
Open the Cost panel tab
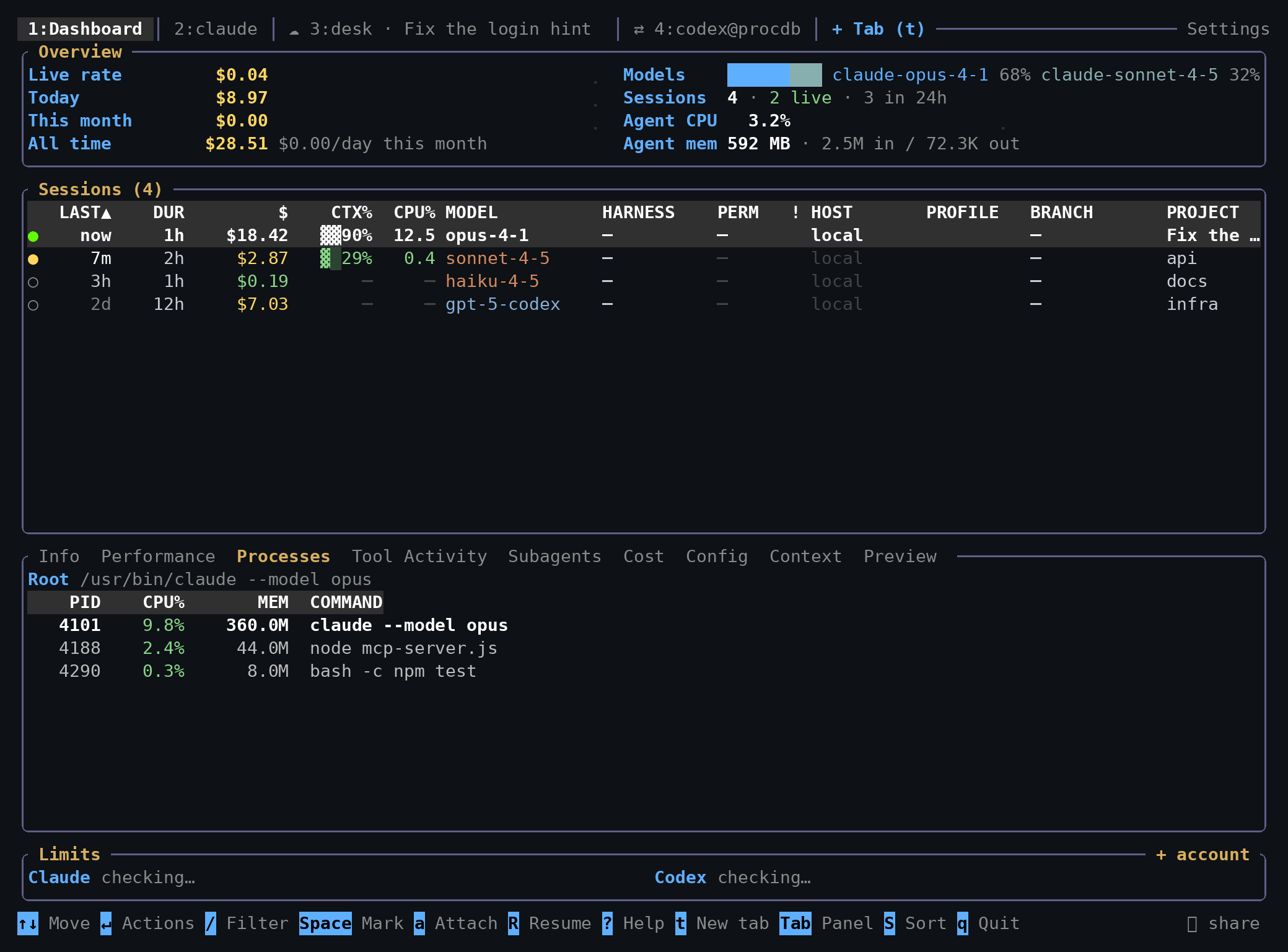[x=644, y=557]
